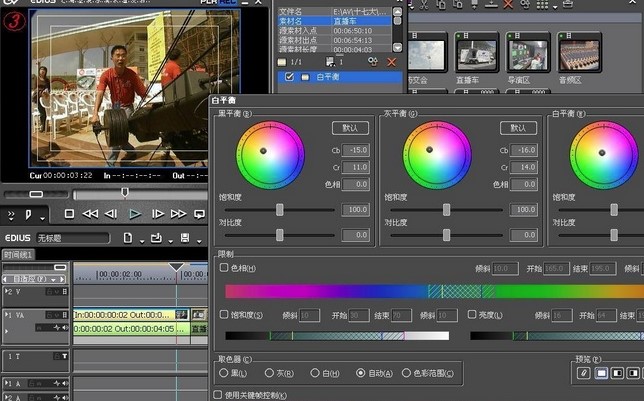Click 默认 button under gray balance
This screenshot has width=644, height=401.
point(518,128)
